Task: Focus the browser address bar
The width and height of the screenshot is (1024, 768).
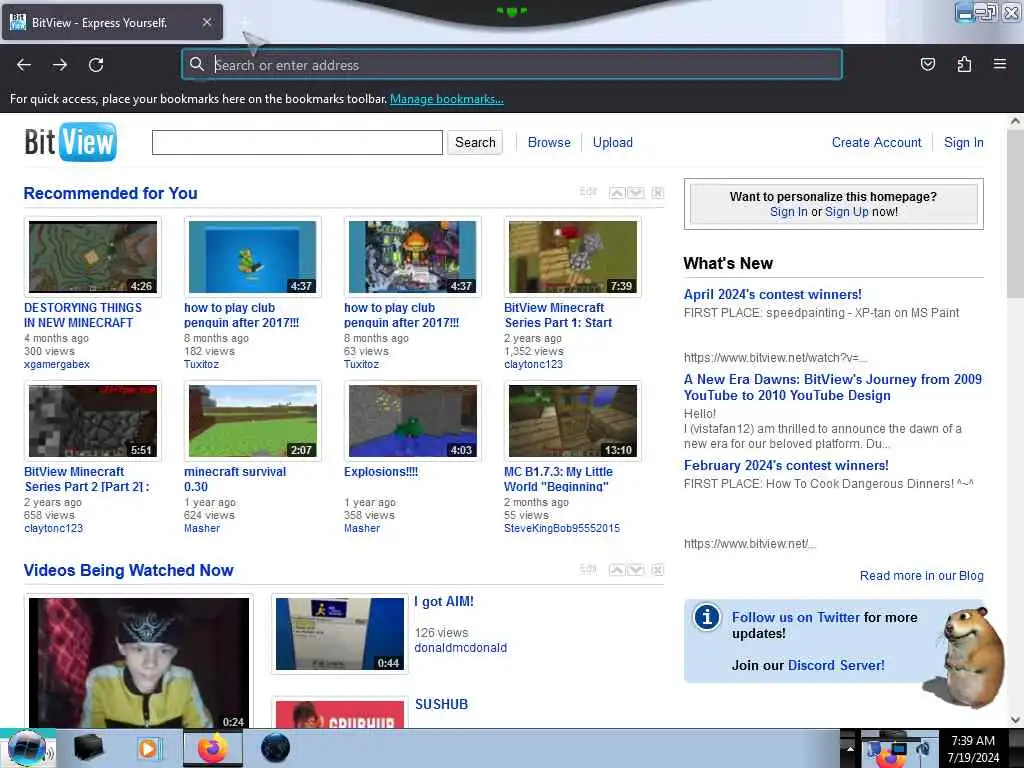Action: coord(512,65)
